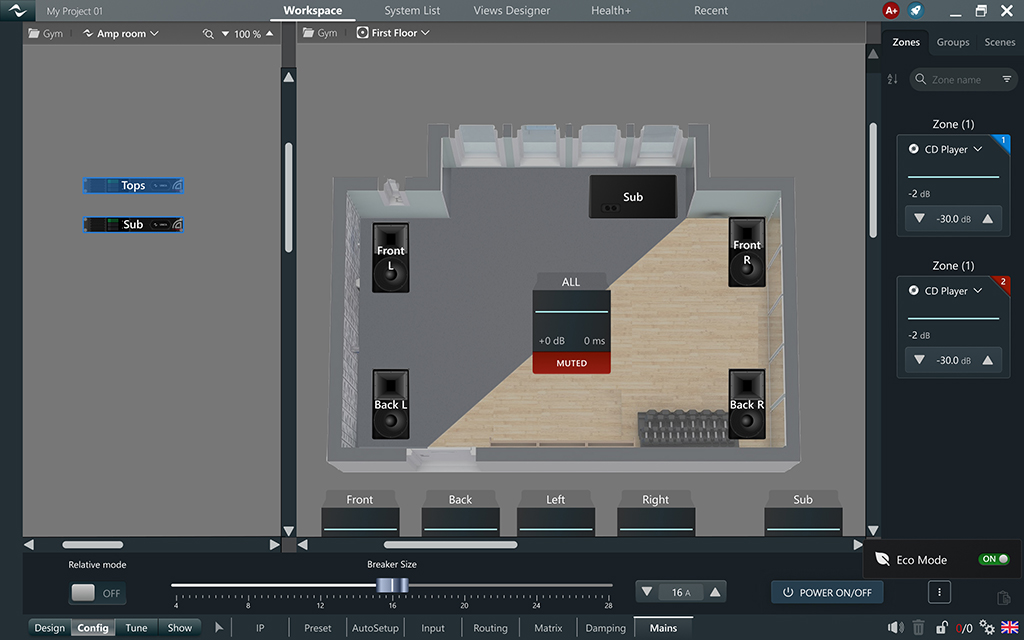Click the trash delete icon
1024x640 pixels.
pos(919,628)
